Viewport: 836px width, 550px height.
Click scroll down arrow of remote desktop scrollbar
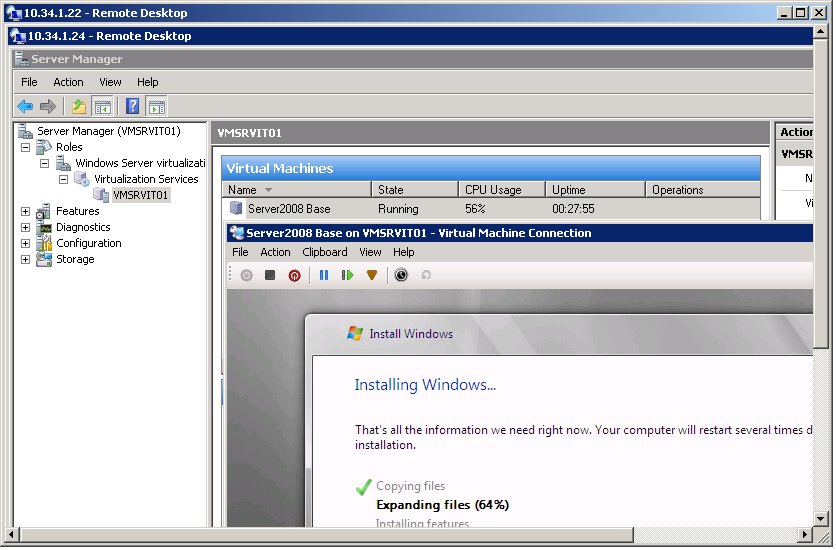821,519
